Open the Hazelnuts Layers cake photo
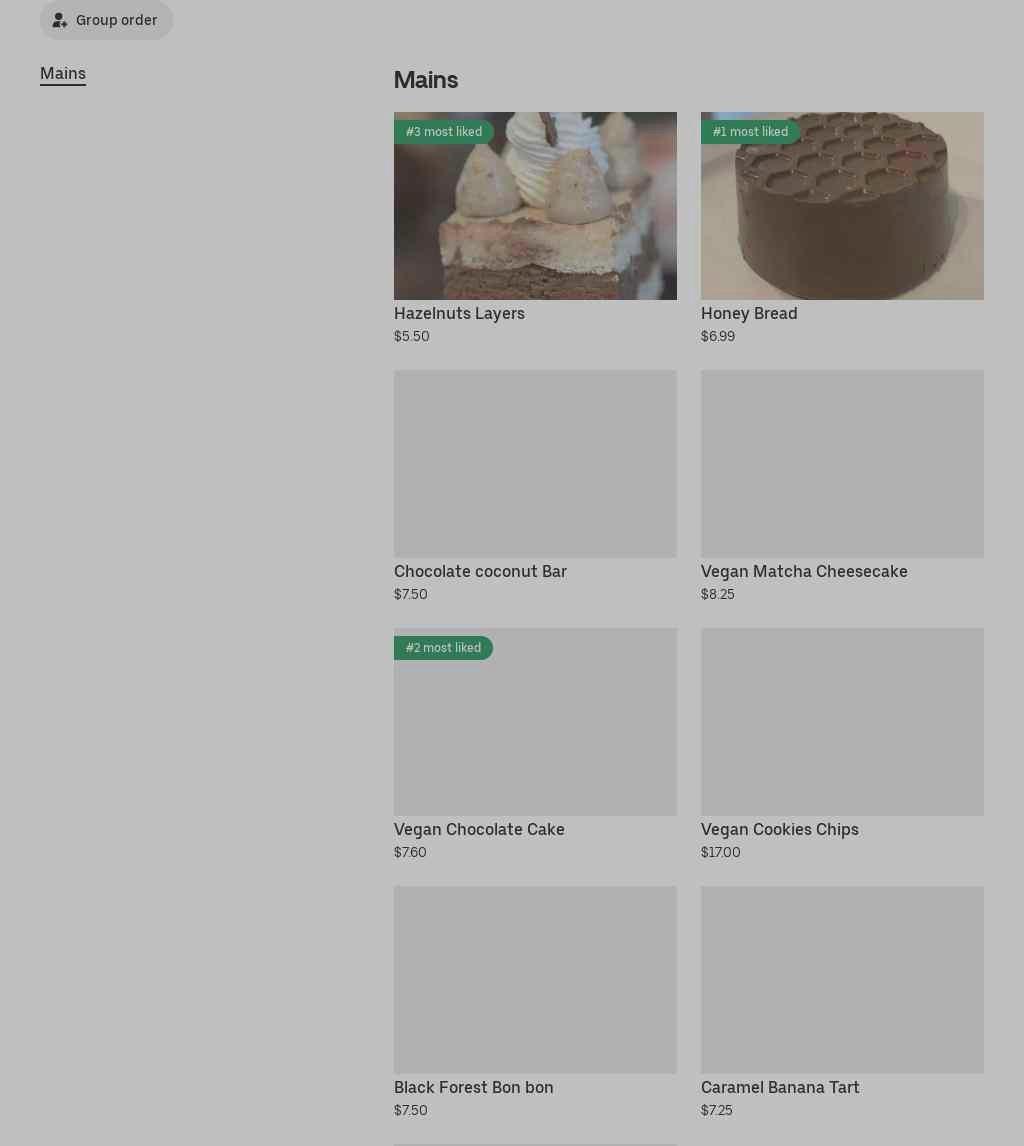 point(535,205)
